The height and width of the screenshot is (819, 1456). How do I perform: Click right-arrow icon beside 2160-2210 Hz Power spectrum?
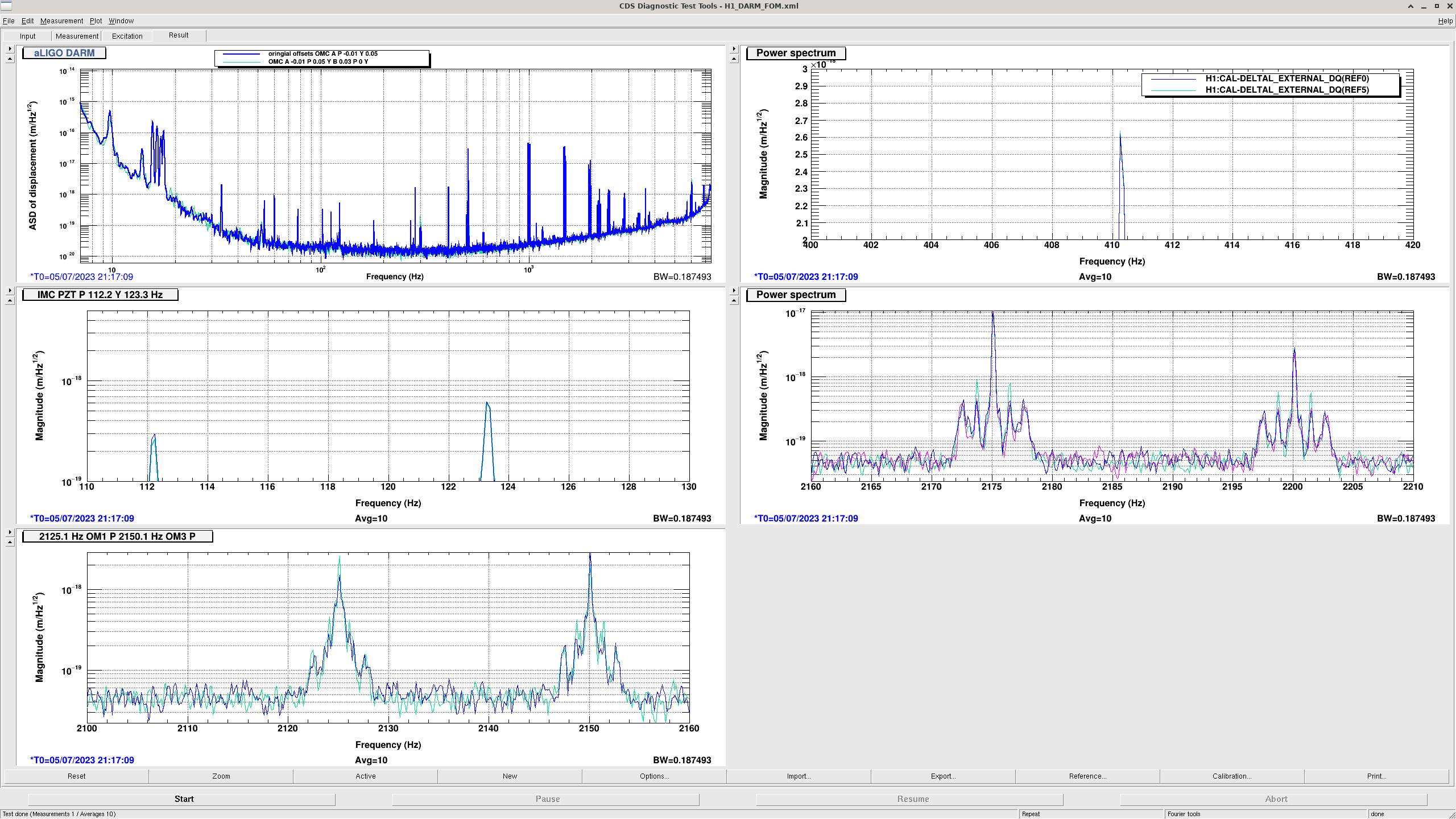pos(734,291)
